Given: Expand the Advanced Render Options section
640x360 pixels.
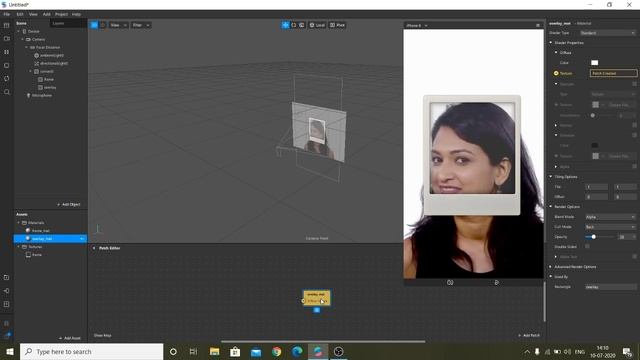Looking at the screenshot, I should [551, 267].
